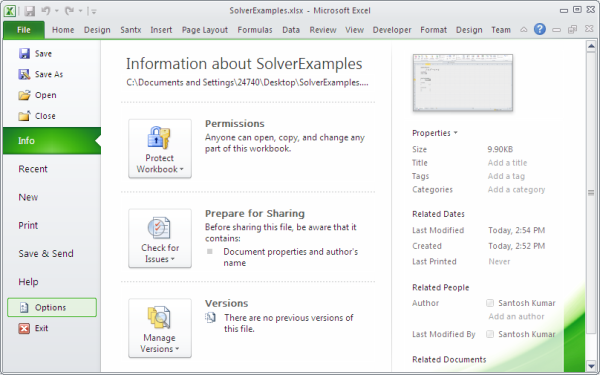Click Author Santosh Kumar presence icon

490,303
